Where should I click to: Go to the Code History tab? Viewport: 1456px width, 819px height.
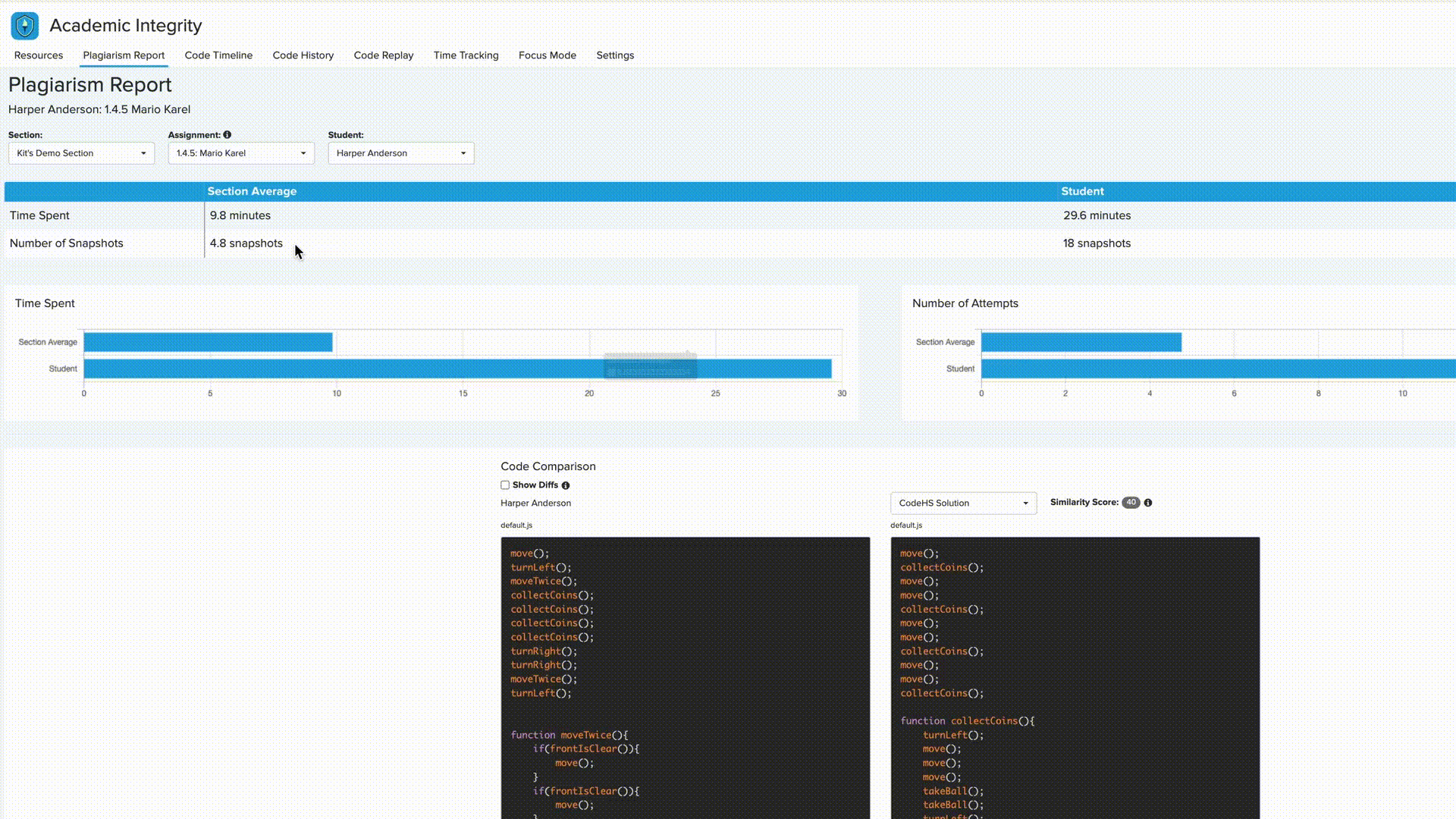(x=303, y=55)
